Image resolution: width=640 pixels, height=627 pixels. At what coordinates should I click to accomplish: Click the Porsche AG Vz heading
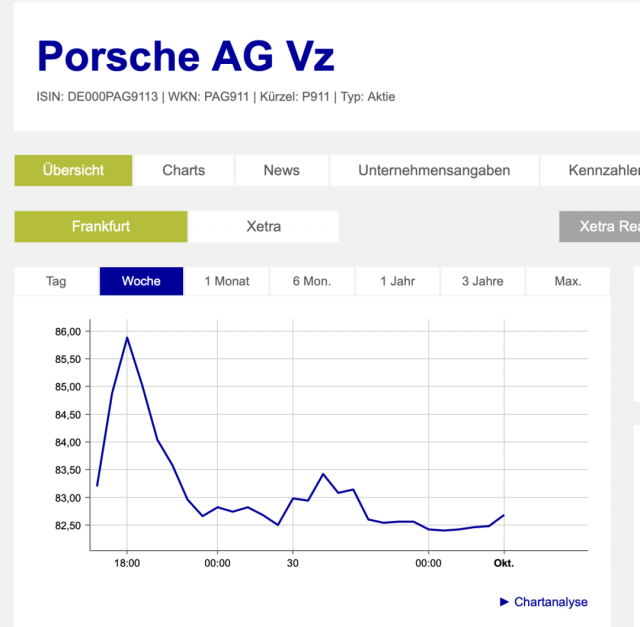(x=186, y=56)
